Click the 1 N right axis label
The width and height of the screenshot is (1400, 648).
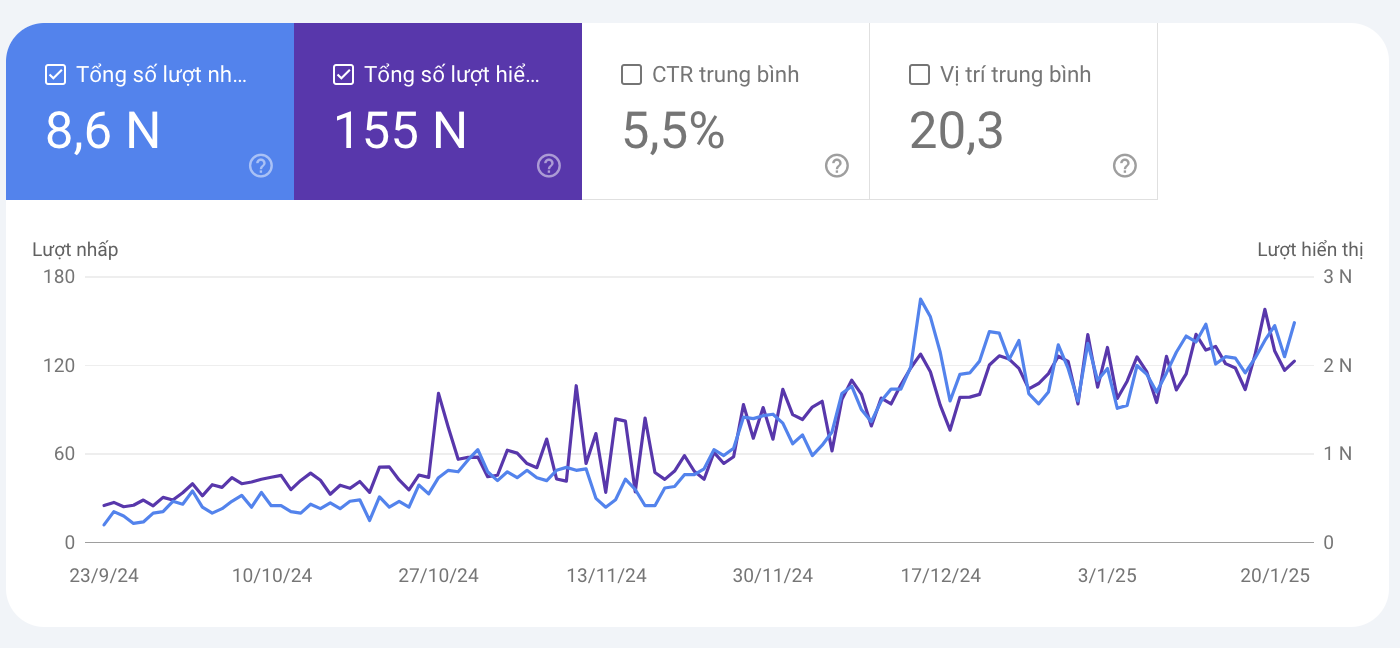point(1337,454)
